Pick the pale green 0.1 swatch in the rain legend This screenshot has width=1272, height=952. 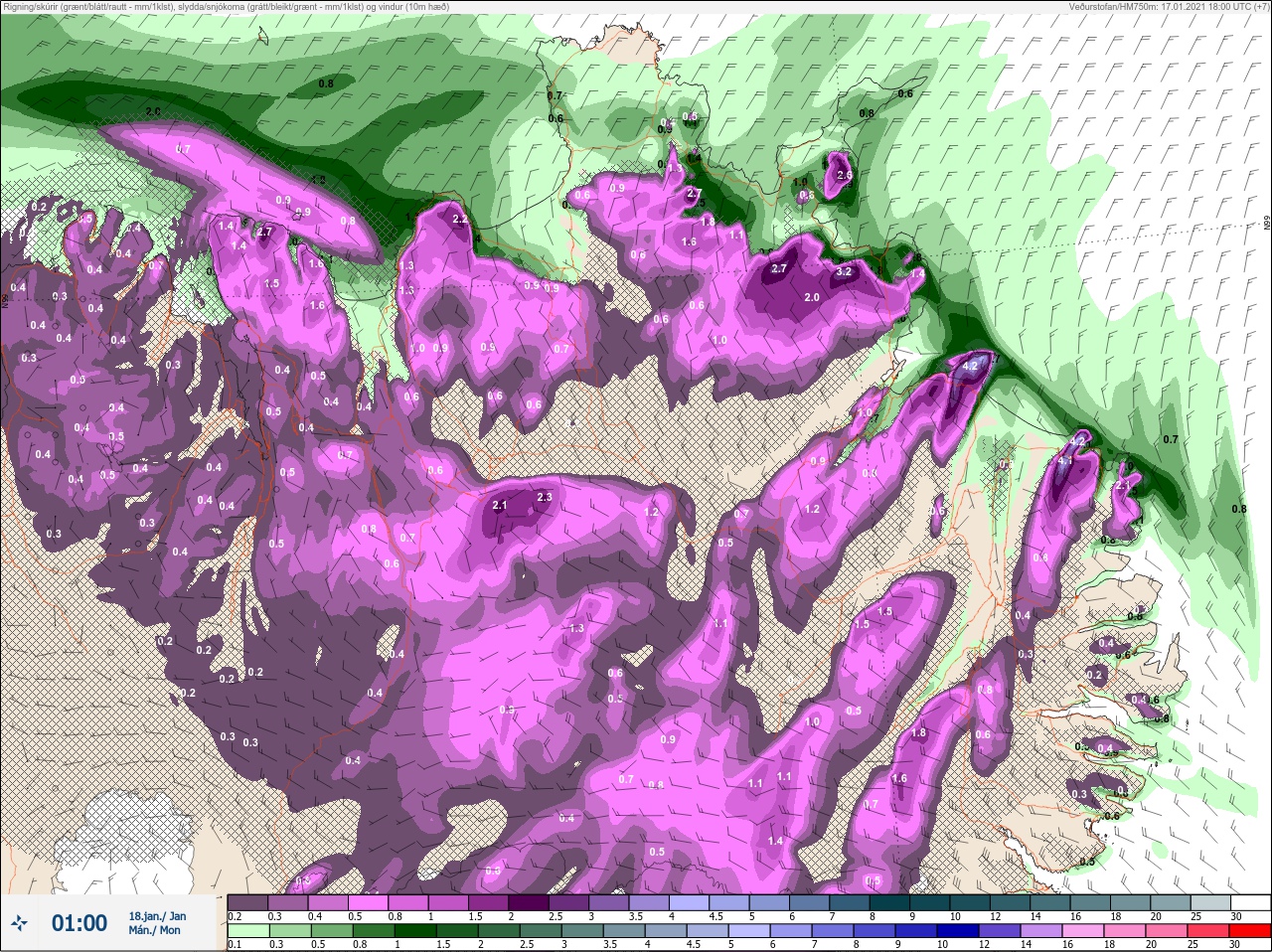(247, 932)
